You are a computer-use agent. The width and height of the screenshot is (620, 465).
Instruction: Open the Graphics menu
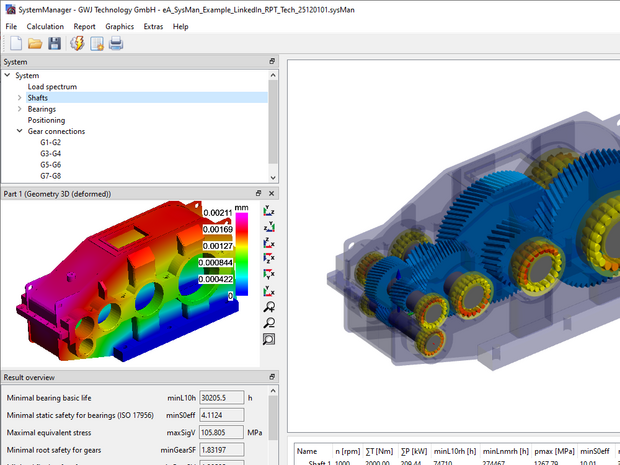119,26
